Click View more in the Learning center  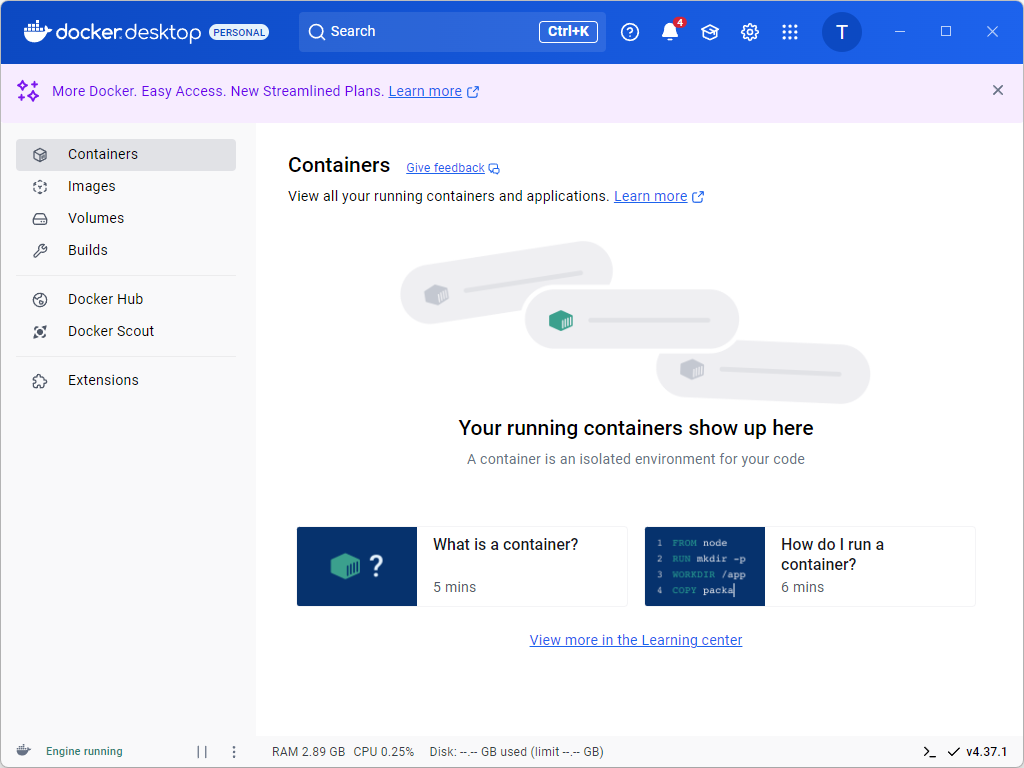point(635,640)
